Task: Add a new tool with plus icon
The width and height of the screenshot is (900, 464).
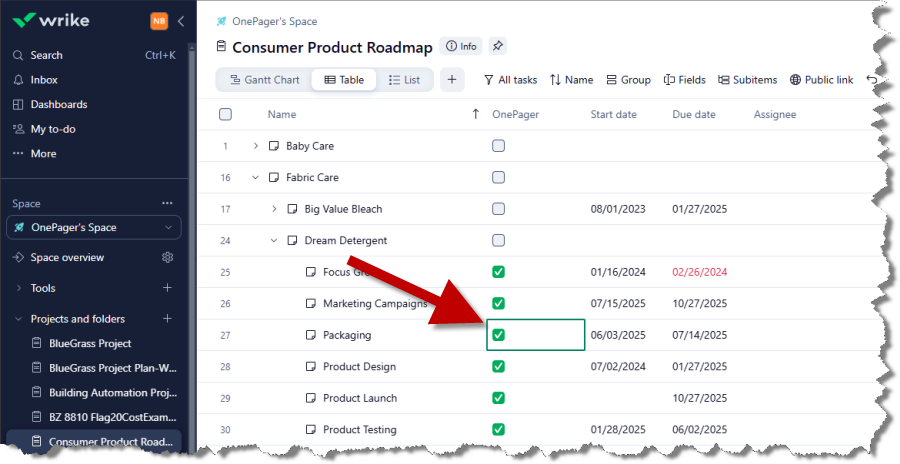Action: 168,288
